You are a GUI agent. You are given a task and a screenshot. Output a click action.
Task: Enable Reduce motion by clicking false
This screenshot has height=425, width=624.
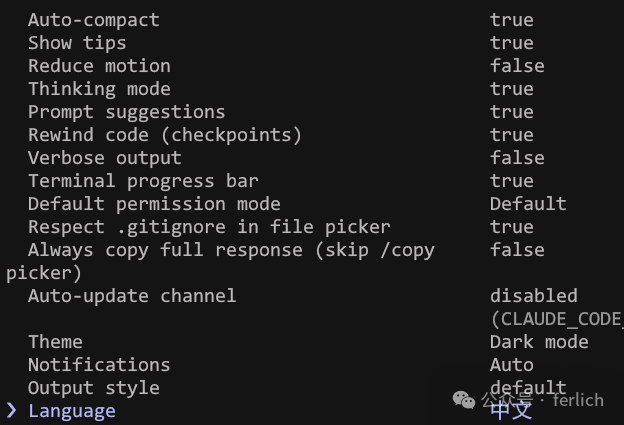[x=517, y=66]
